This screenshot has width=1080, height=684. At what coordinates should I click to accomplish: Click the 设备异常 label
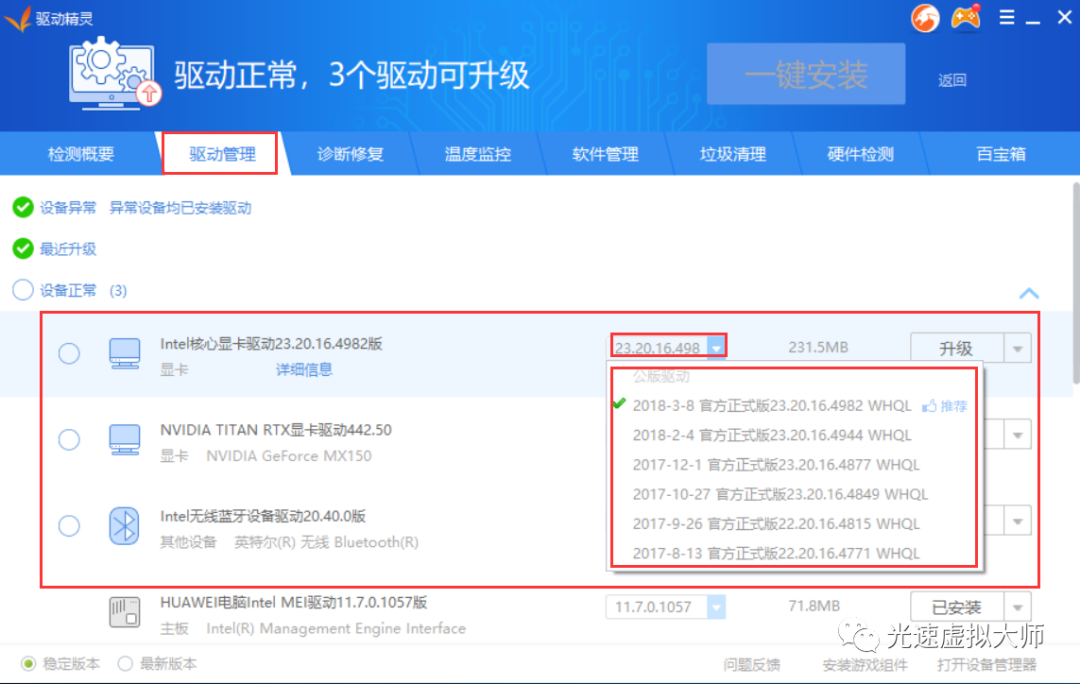(x=68, y=208)
